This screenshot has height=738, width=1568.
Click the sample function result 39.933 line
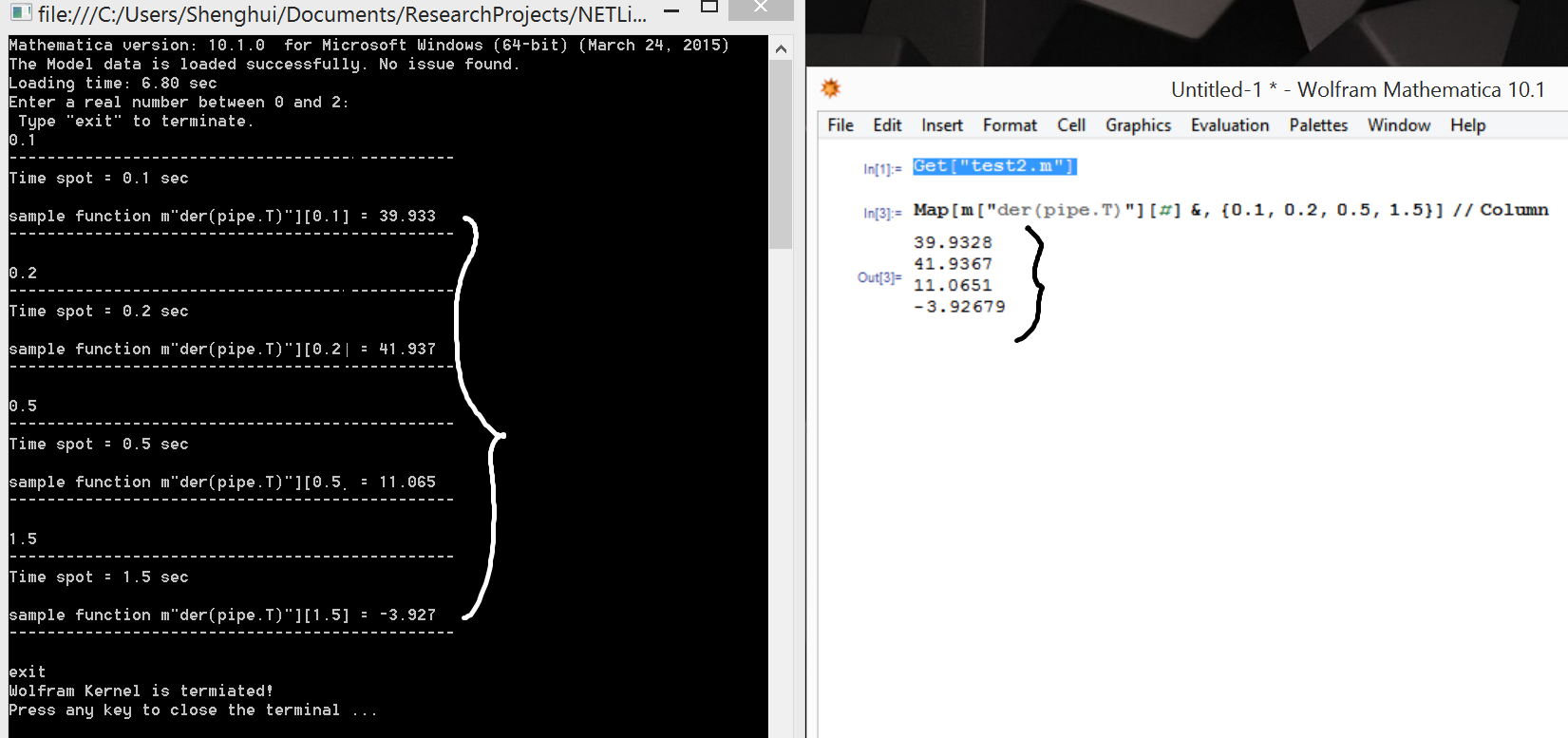221,216
